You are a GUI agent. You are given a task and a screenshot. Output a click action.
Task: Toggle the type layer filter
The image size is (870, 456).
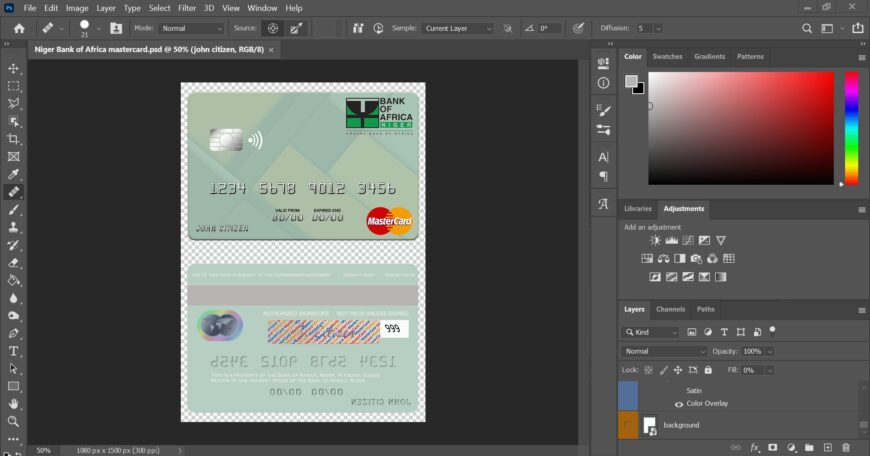point(724,332)
